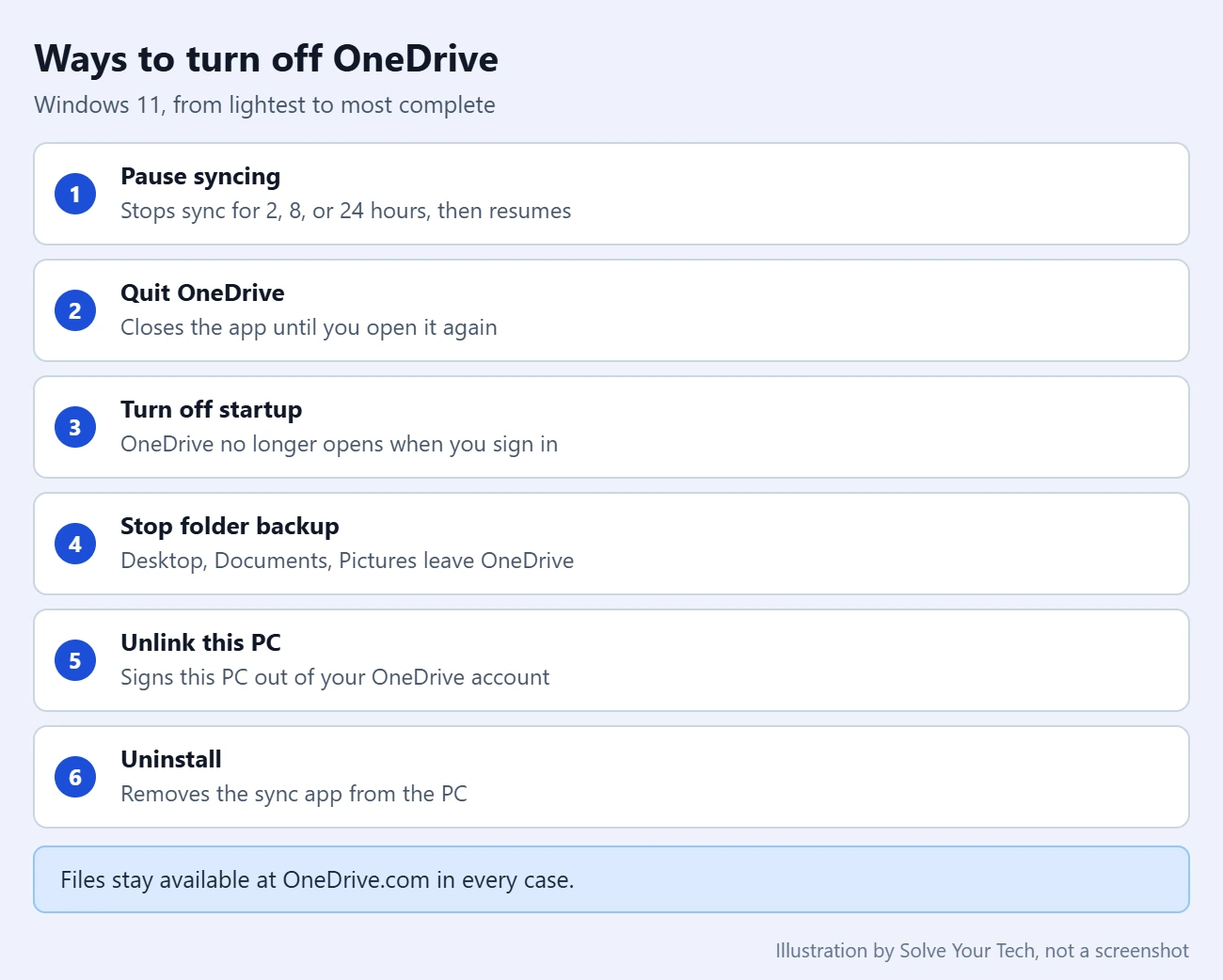Click the number 2 circle badge
1223x980 pixels.
point(75,310)
